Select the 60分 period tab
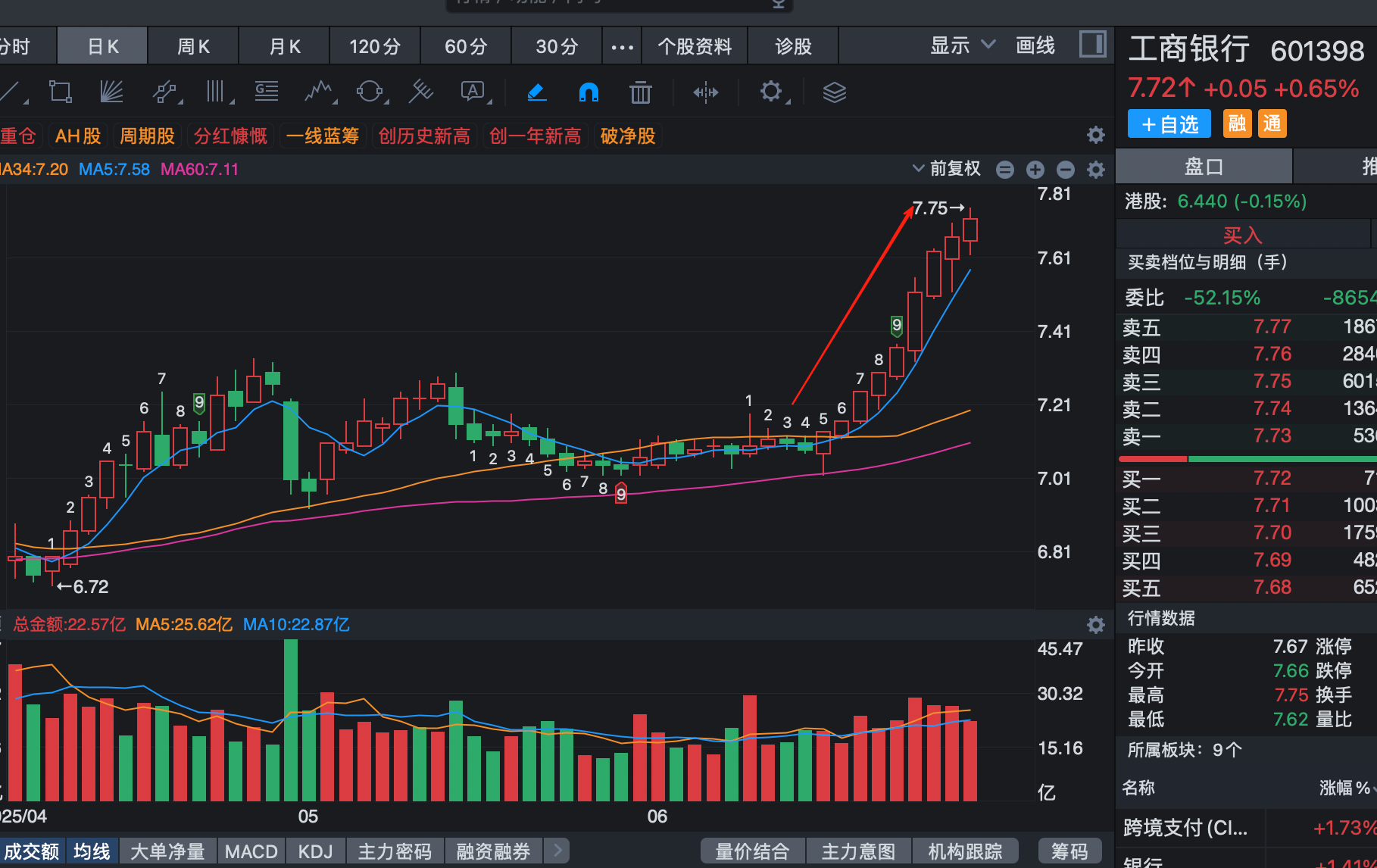The image size is (1377, 868). (466, 47)
